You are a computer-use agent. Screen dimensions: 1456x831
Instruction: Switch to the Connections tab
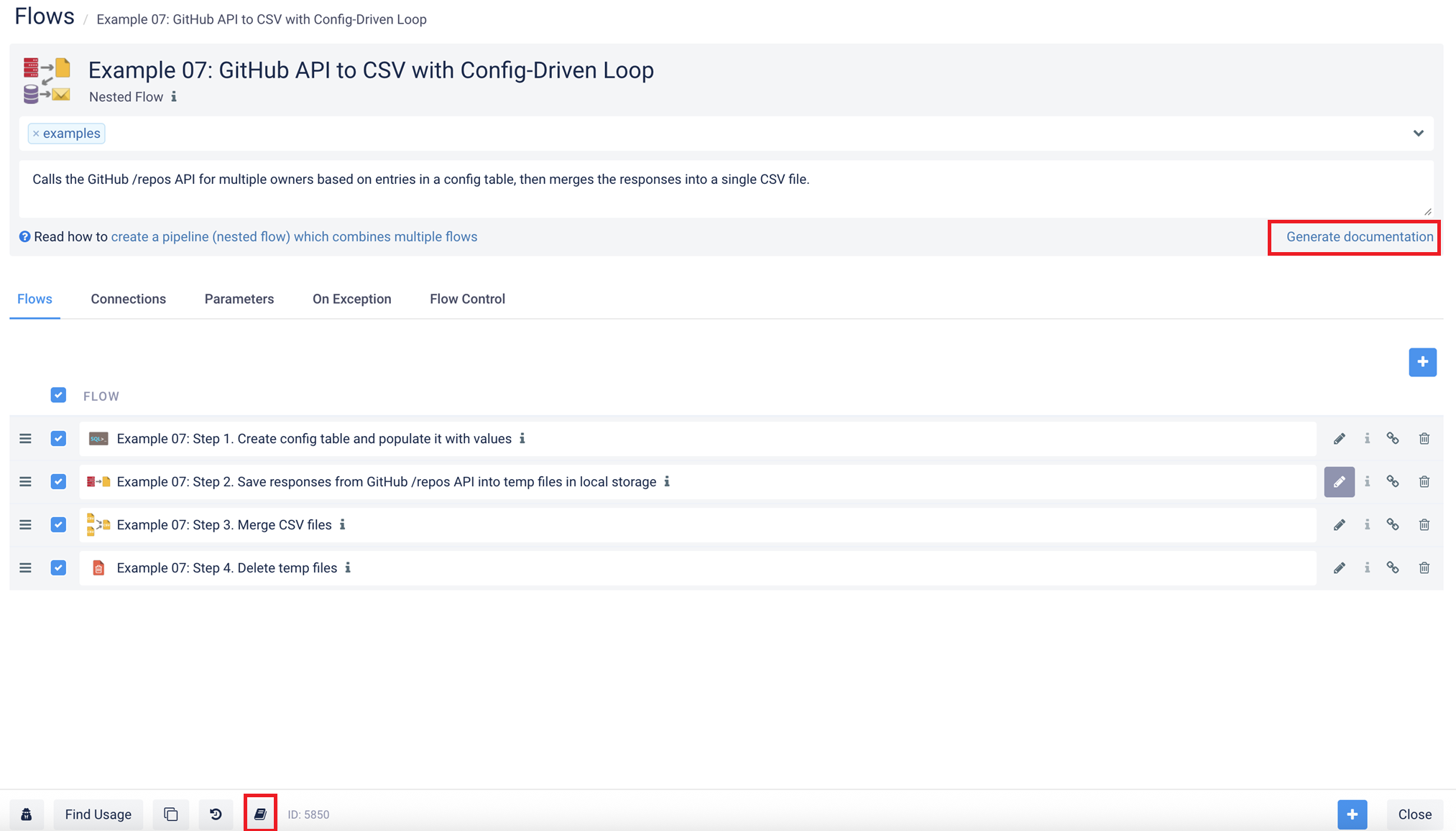[128, 299]
